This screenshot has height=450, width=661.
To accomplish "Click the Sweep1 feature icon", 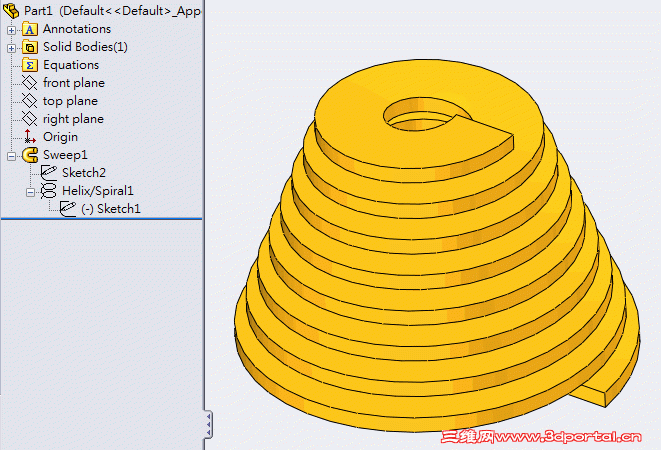I will (30, 155).
